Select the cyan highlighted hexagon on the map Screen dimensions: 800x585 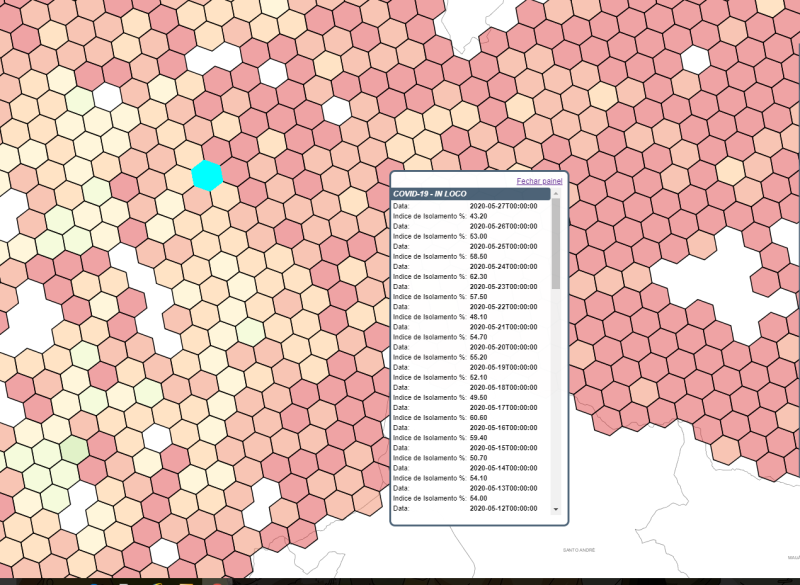(207, 174)
